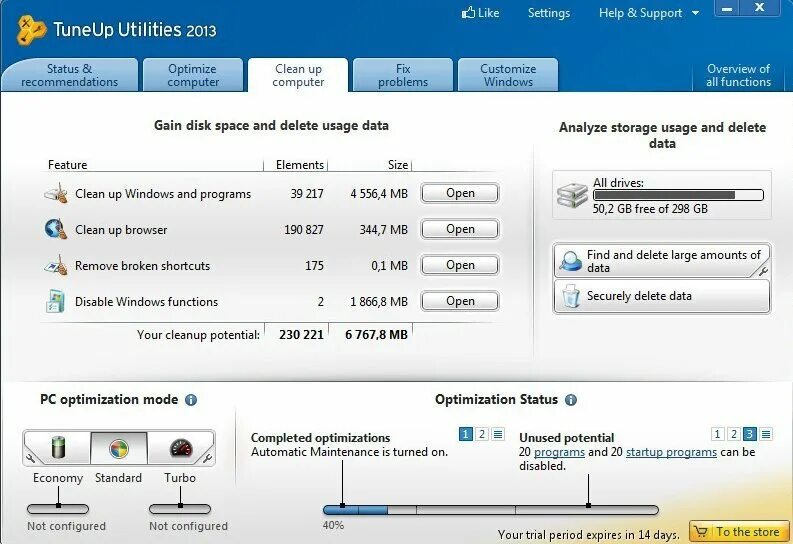Click the 50,2 GB free of 298 GB text
The width and height of the screenshot is (793, 544).
pyautogui.click(x=650, y=209)
